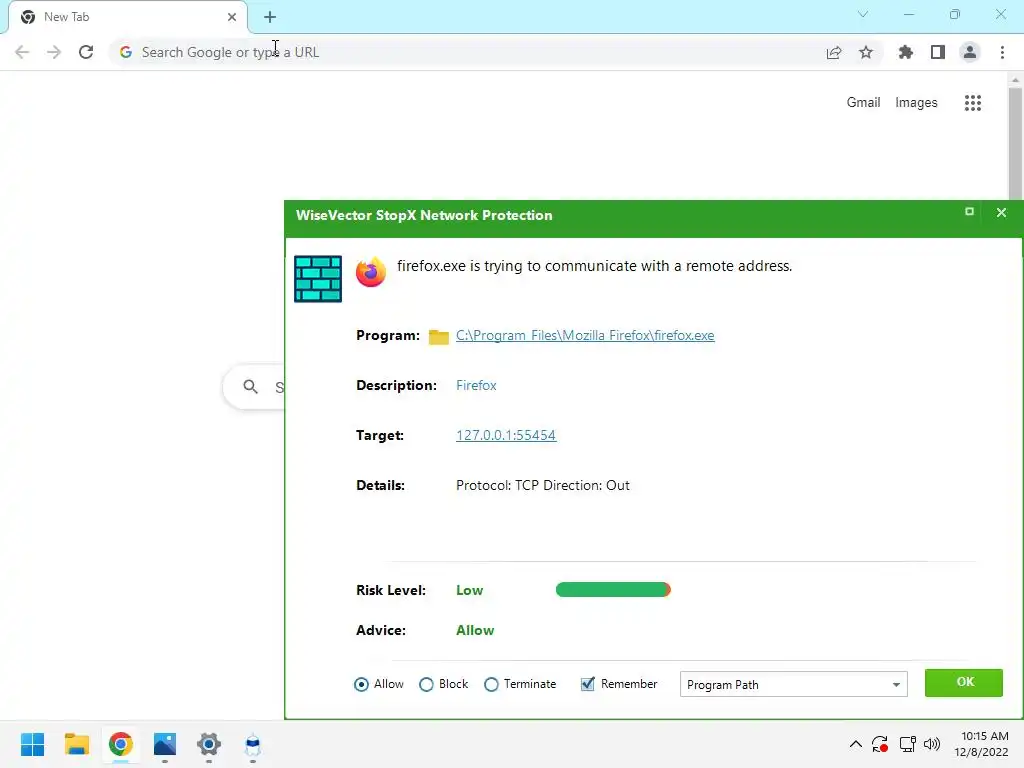Close the StopX Network Protection dialog
Viewport: 1024px width, 768px height.
tap(1001, 212)
